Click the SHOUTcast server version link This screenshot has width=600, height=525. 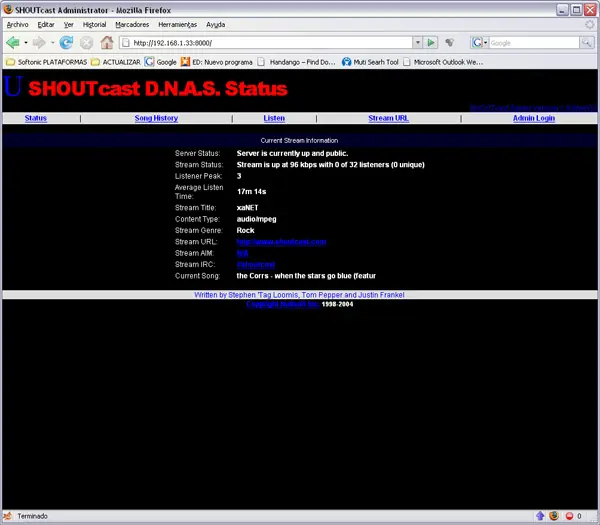point(533,108)
